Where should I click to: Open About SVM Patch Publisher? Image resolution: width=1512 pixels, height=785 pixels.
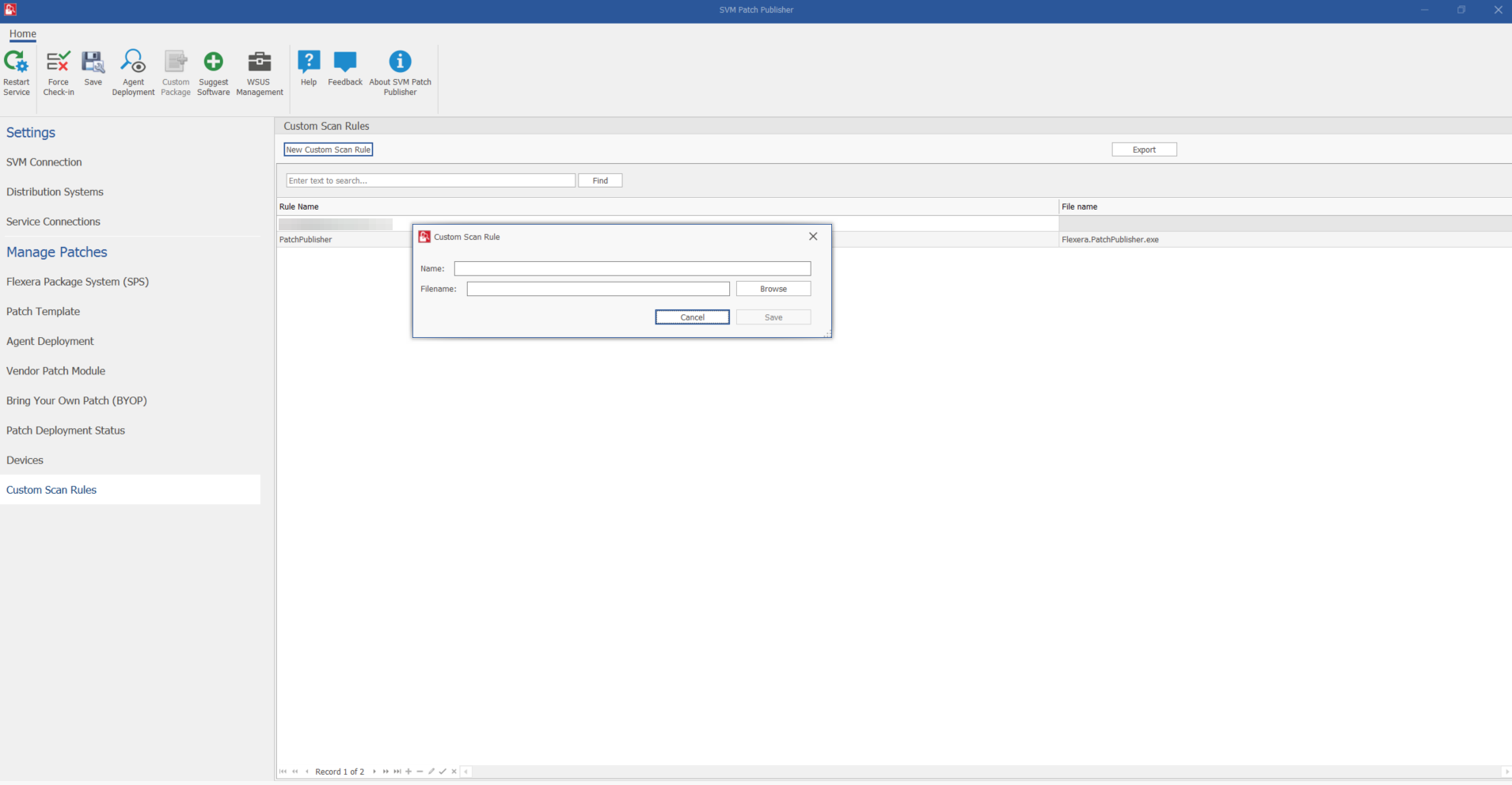(400, 63)
